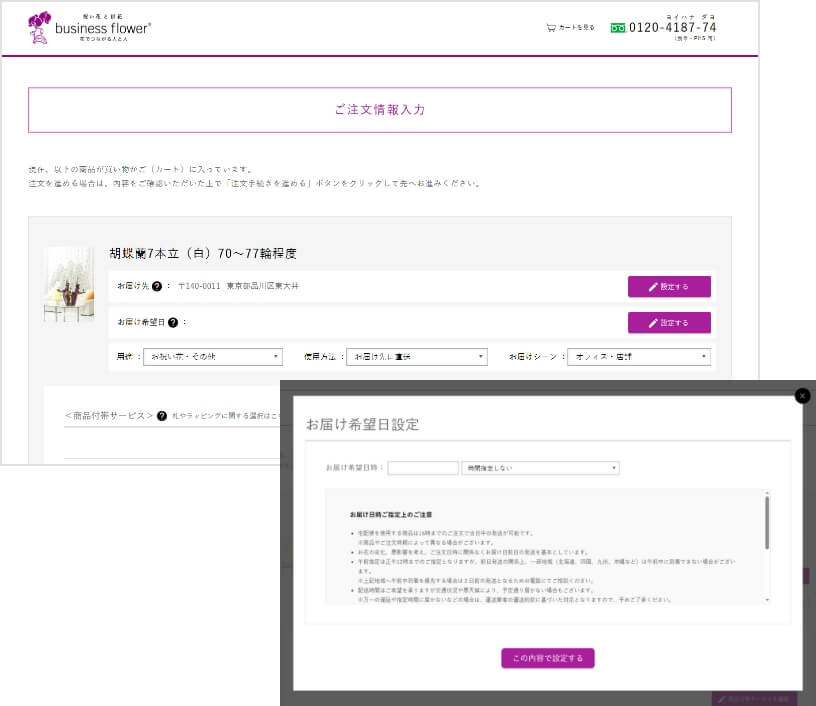Close the delivery date dialog with X

[x=802, y=395]
